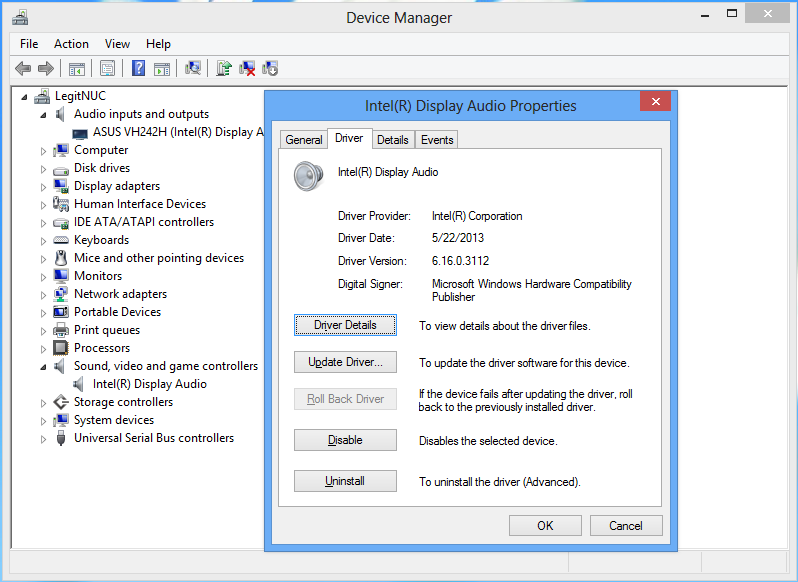Select the Processors tree label
Screen dimensions: 798x582
pyautogui.click(x=102, y=348)
